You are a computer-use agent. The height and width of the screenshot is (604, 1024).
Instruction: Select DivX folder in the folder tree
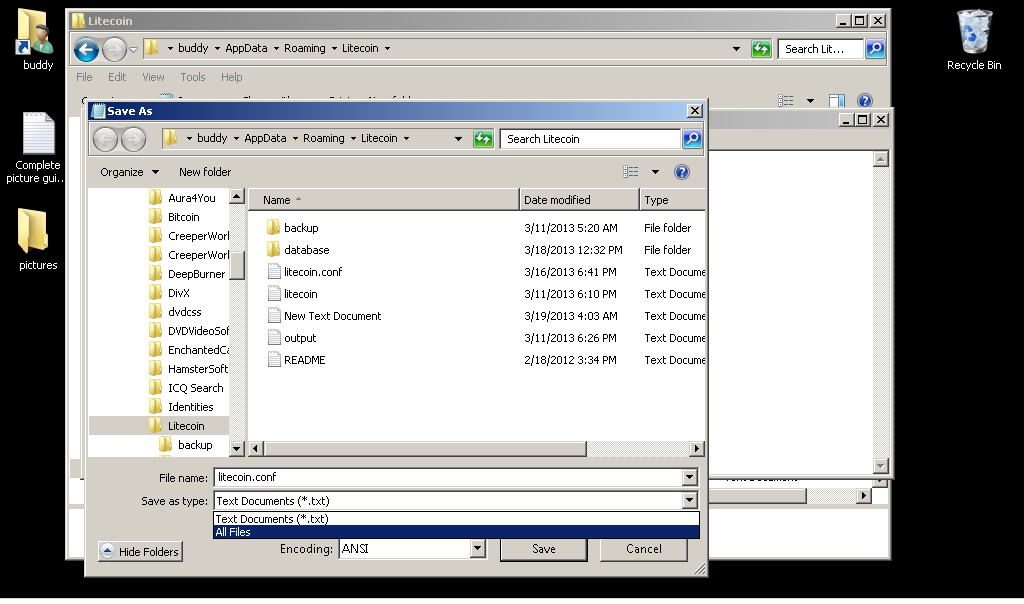tap(178, 293)
